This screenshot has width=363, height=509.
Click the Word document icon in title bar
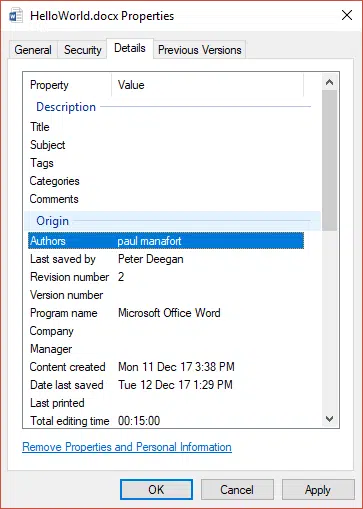[x=16, y=16]
